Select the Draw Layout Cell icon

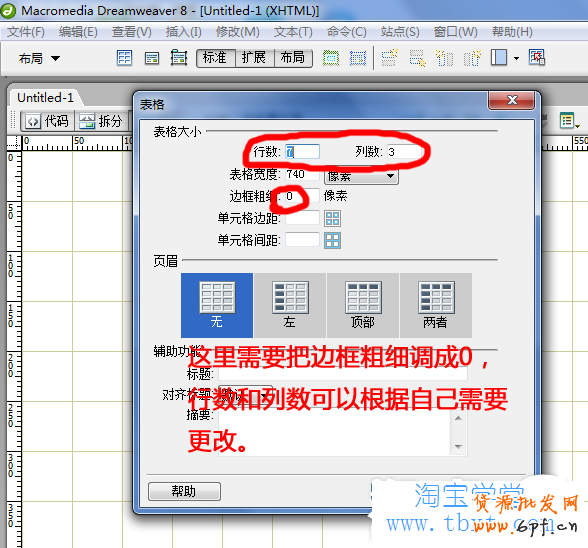click(358, 58)
